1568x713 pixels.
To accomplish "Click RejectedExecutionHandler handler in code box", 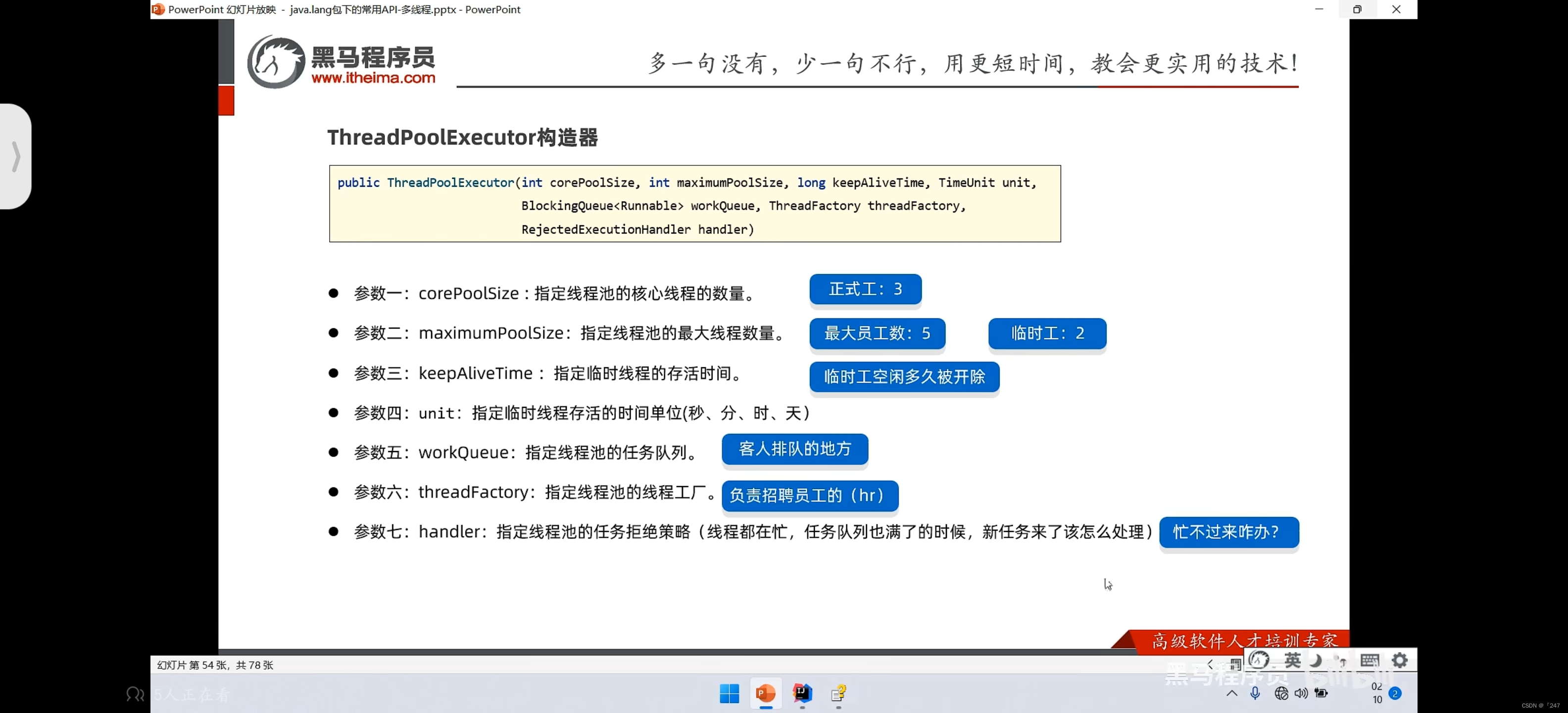I will point(637,230).
